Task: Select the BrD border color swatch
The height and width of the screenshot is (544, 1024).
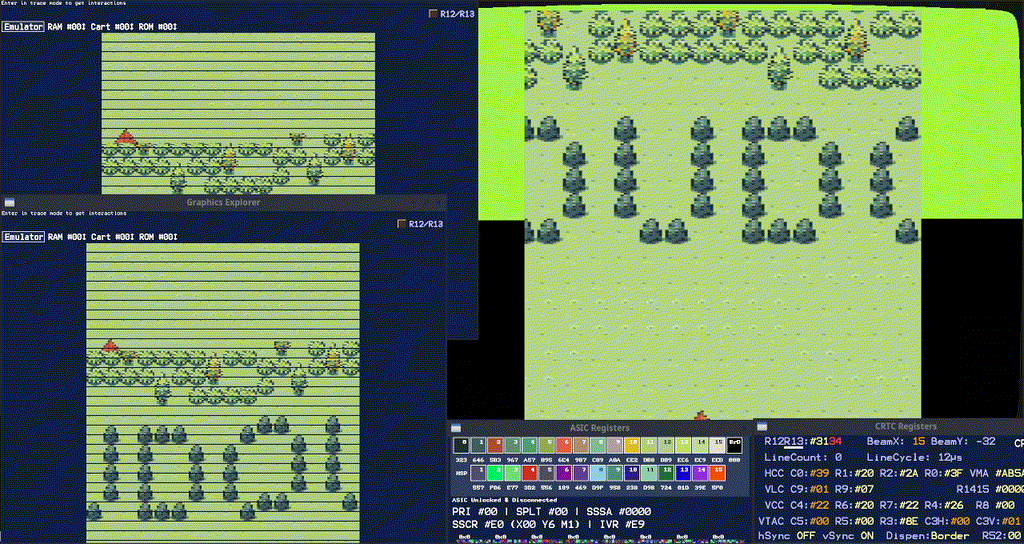Action: (x=735, y=444)
